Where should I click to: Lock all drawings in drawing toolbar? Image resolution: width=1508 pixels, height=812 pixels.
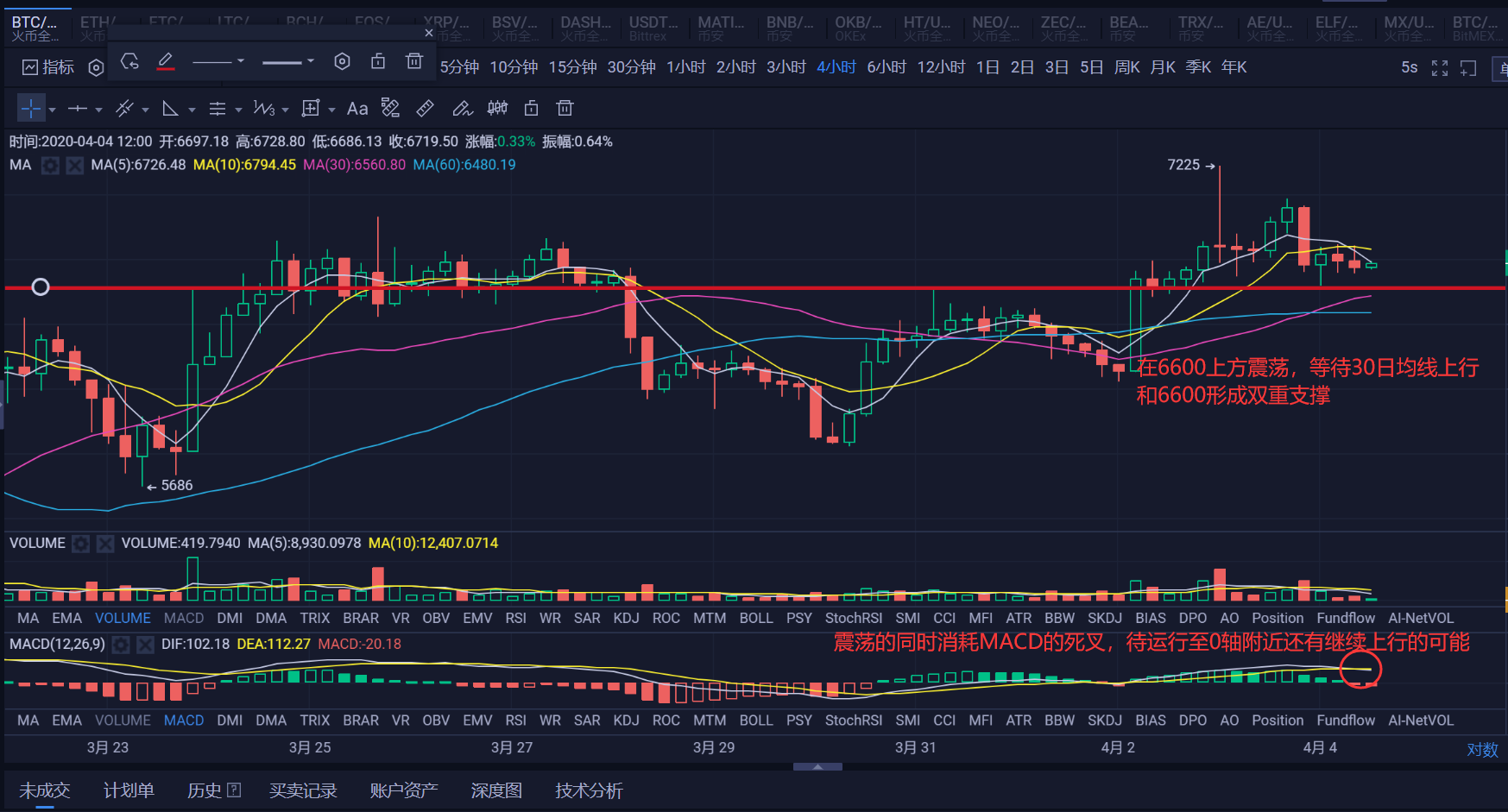coord(532,108)
